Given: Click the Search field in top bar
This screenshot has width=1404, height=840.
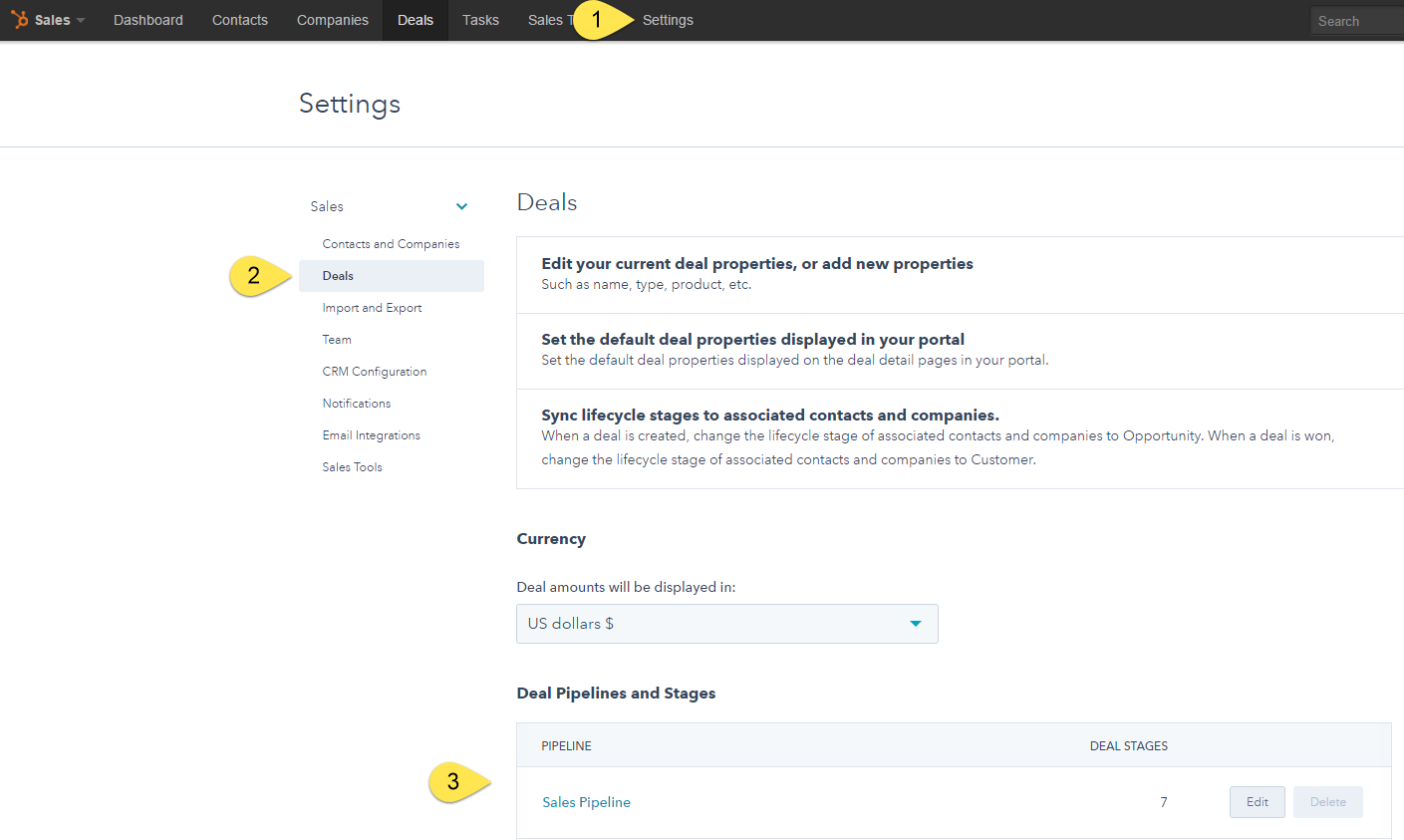Looking at the screenshot, I should (x=1357, y=21).
